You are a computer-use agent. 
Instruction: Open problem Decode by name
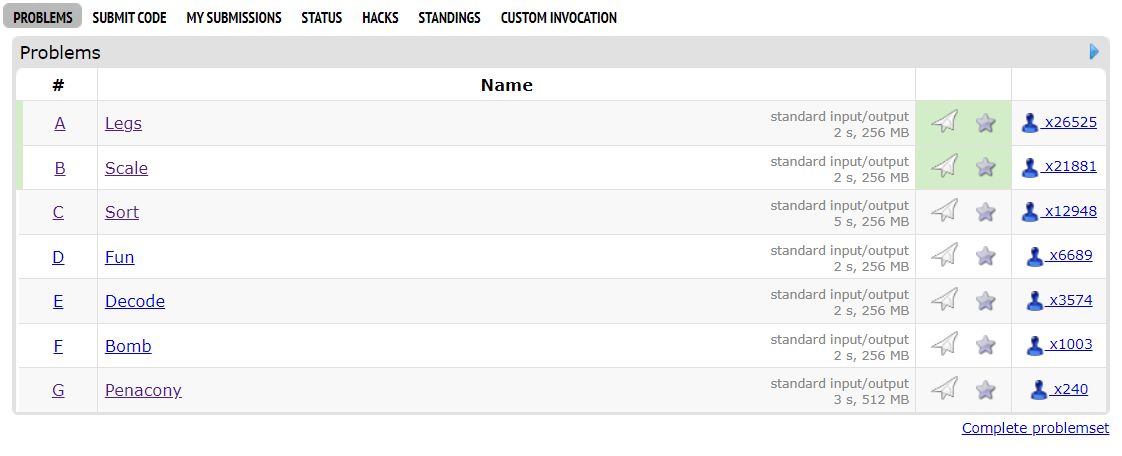click(x=135, y=301)
